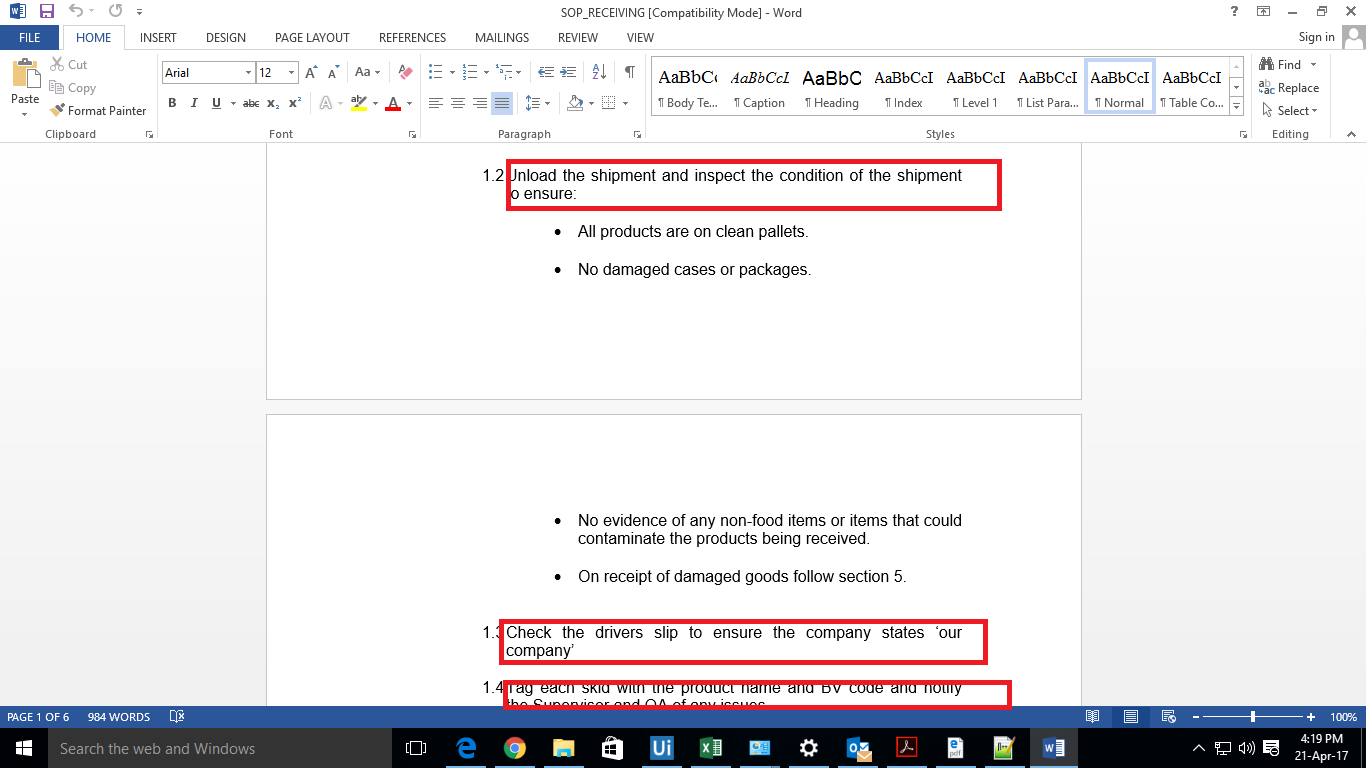Apply strikethrough formatting

(250, 103)
